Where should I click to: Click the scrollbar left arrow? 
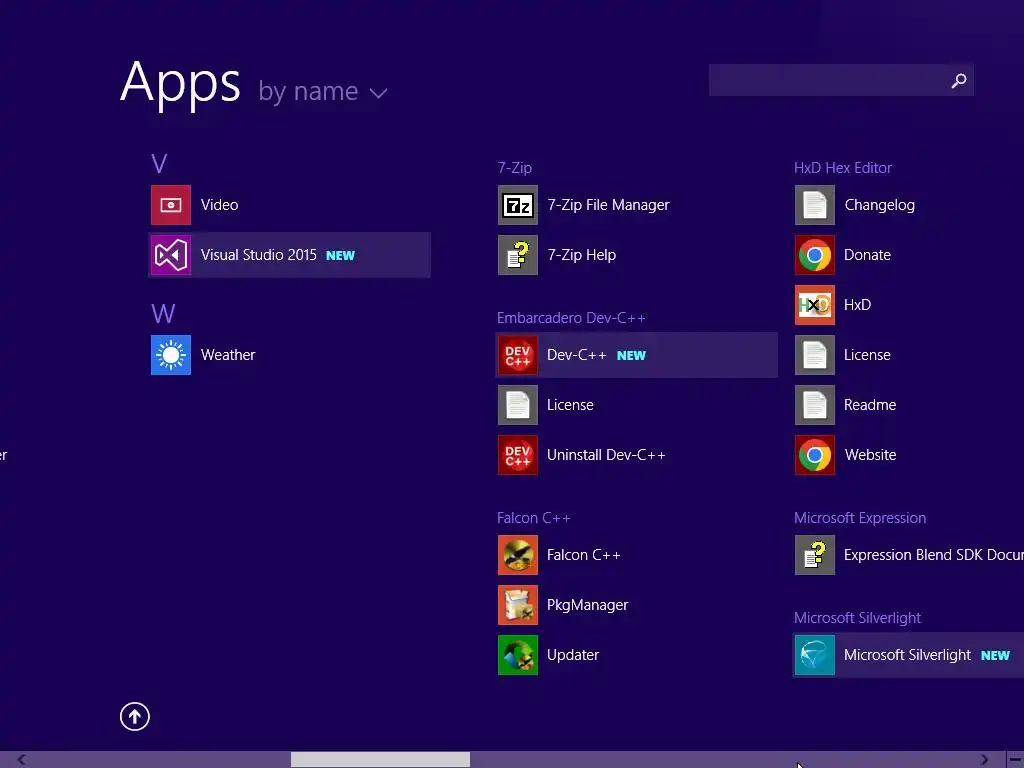22,760
